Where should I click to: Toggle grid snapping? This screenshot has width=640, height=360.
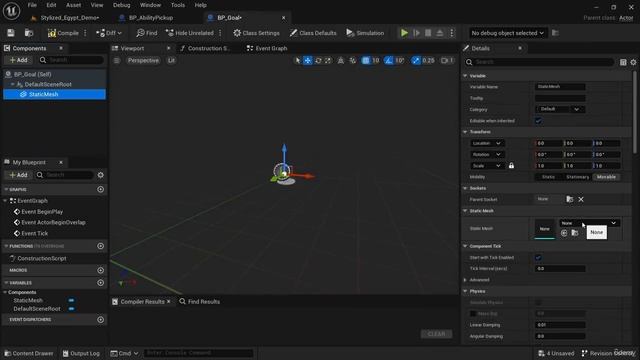365,60
